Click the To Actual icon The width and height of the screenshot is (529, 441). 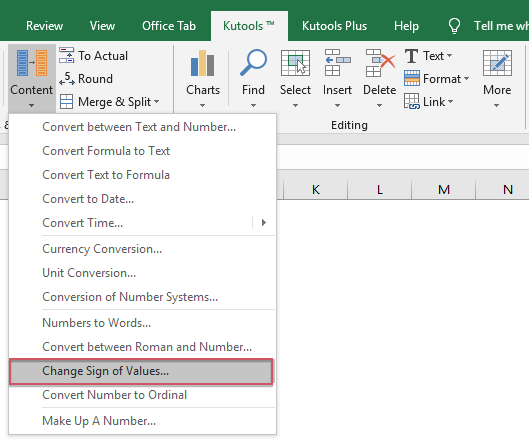pyautogui.click(x=66, y=56)
